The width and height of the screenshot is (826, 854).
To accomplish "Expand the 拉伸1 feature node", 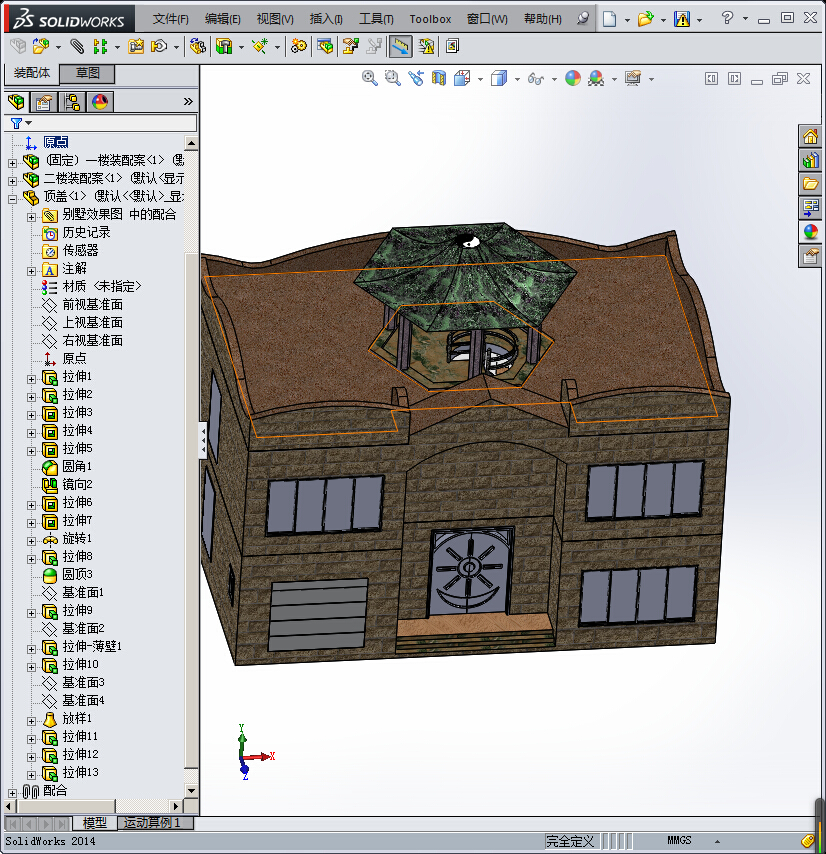I will click(32, 377).
